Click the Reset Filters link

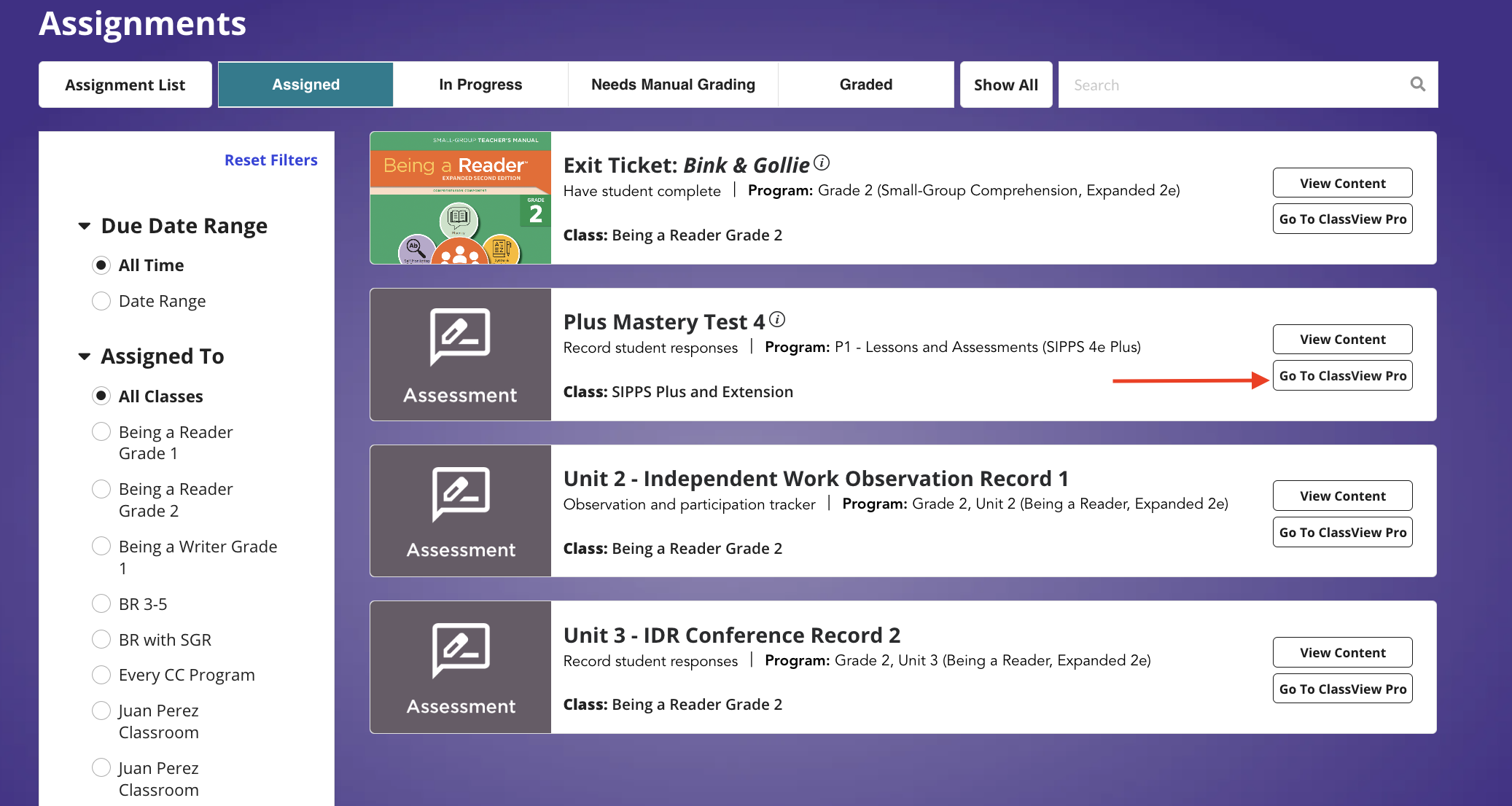(x=271, y=160)
